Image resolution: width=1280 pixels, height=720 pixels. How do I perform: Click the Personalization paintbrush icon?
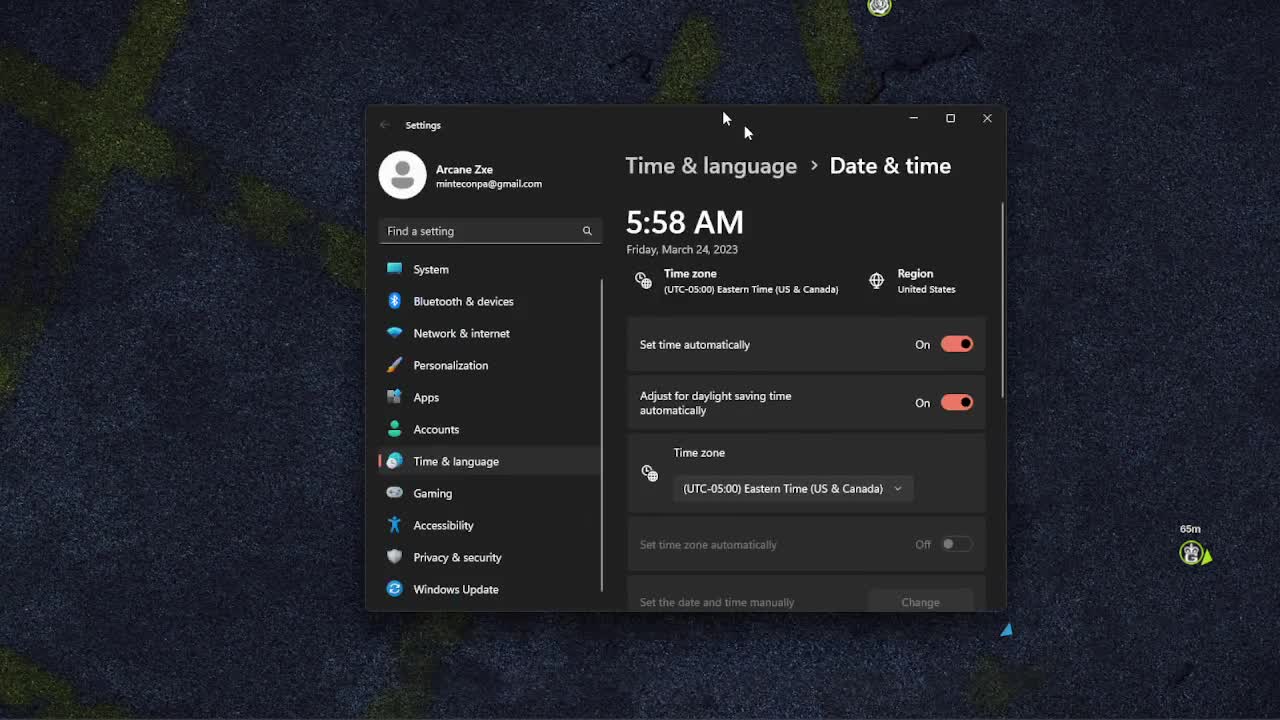pyautogui.click(x=394, y=365)
